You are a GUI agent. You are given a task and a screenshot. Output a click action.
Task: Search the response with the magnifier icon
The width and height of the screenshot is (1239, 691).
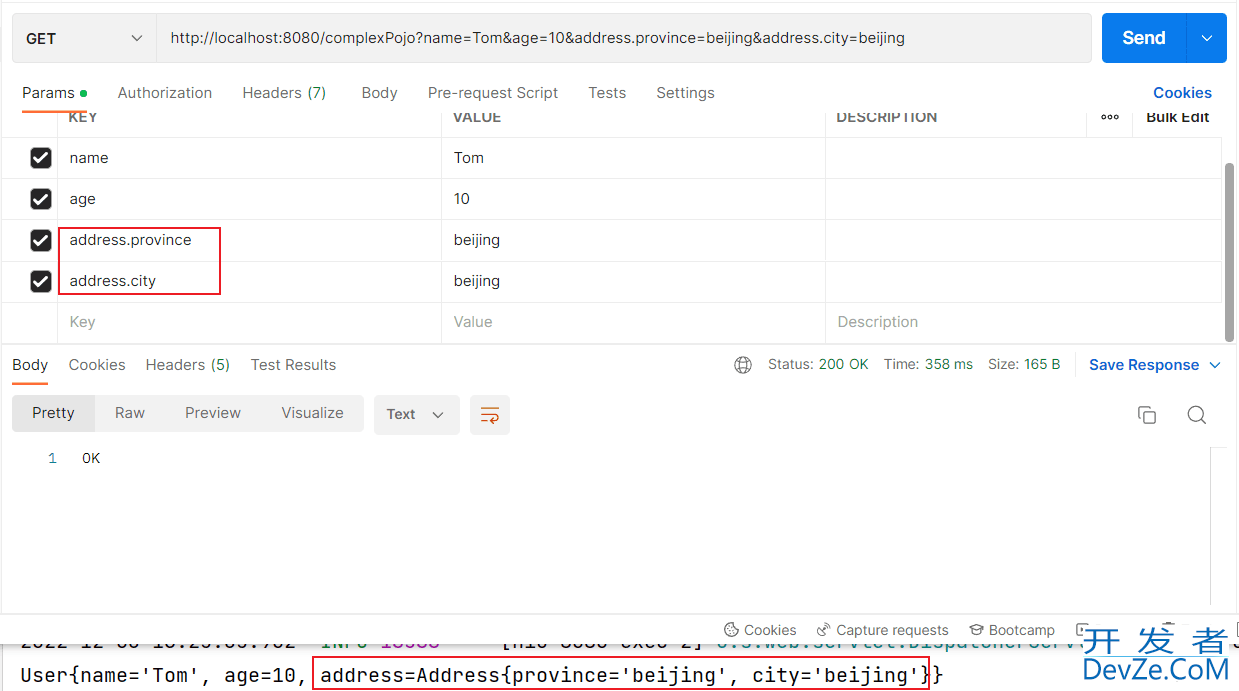1196,415
